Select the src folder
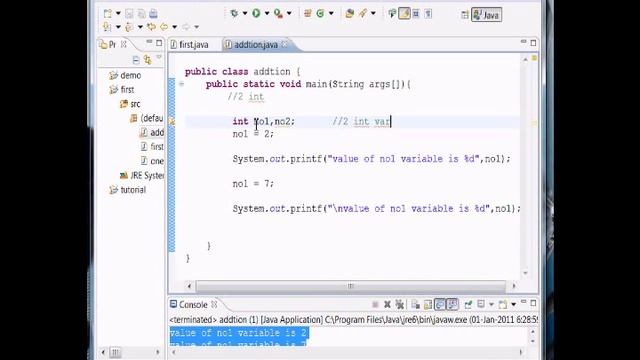 [131, 104]
